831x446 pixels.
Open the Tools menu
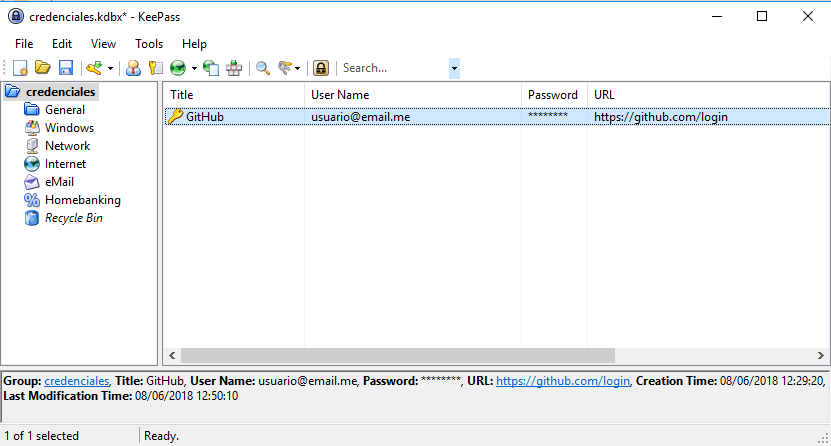click(x=149, y=44)
